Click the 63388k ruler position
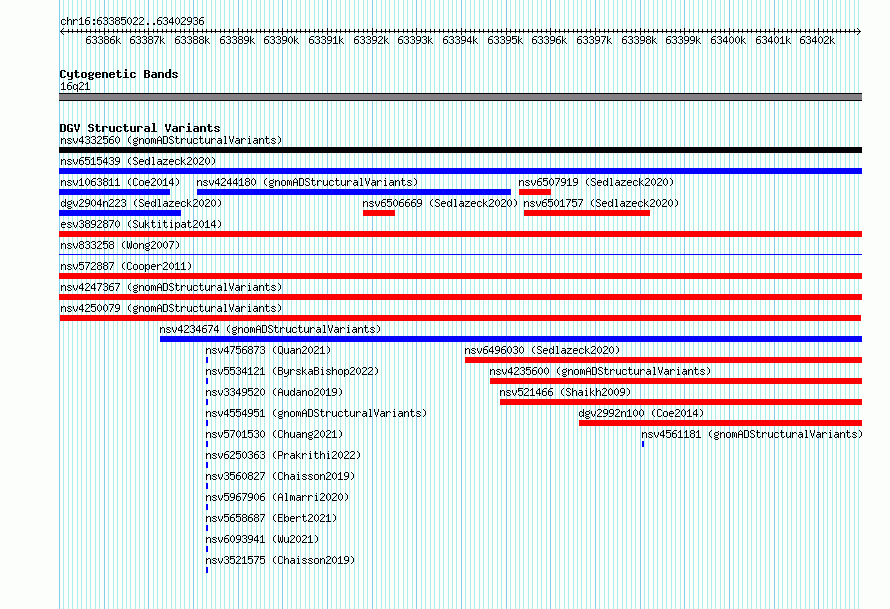The image size is (890, 609). pyautogui.click(x=192, y=40)
